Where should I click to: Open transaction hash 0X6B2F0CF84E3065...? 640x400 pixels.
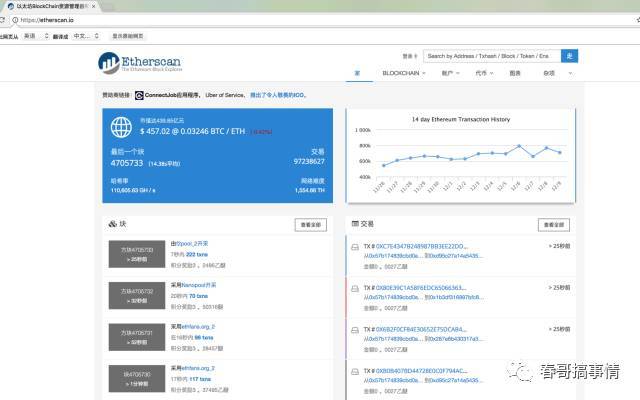421,329
